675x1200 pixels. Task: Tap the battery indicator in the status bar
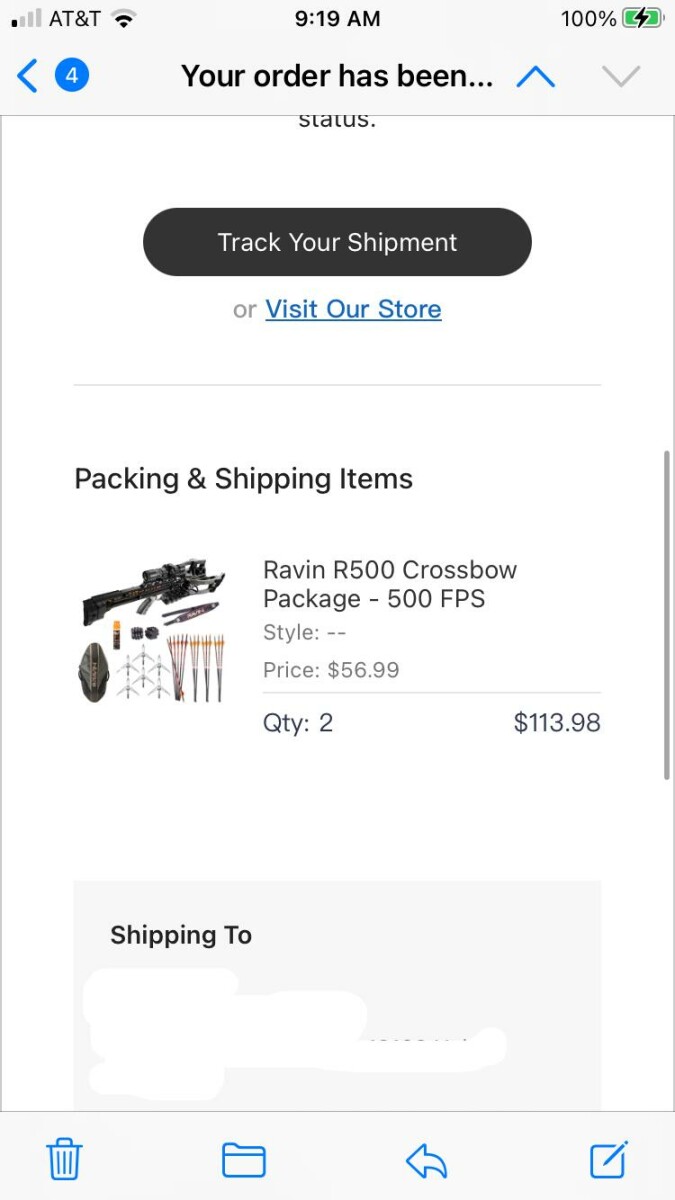(641, 18)
